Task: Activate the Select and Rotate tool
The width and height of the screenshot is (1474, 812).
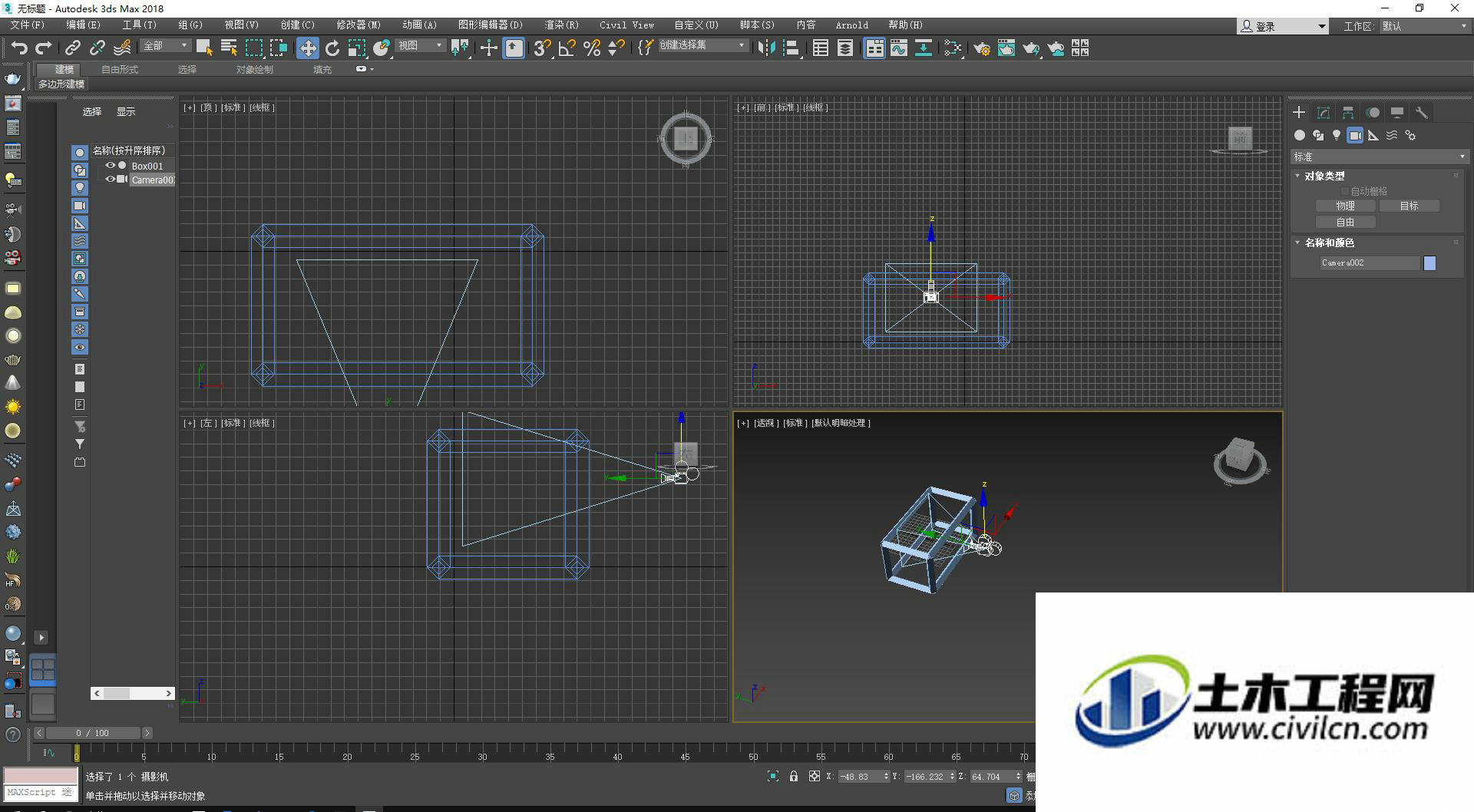Action: [x=332, y=48]
